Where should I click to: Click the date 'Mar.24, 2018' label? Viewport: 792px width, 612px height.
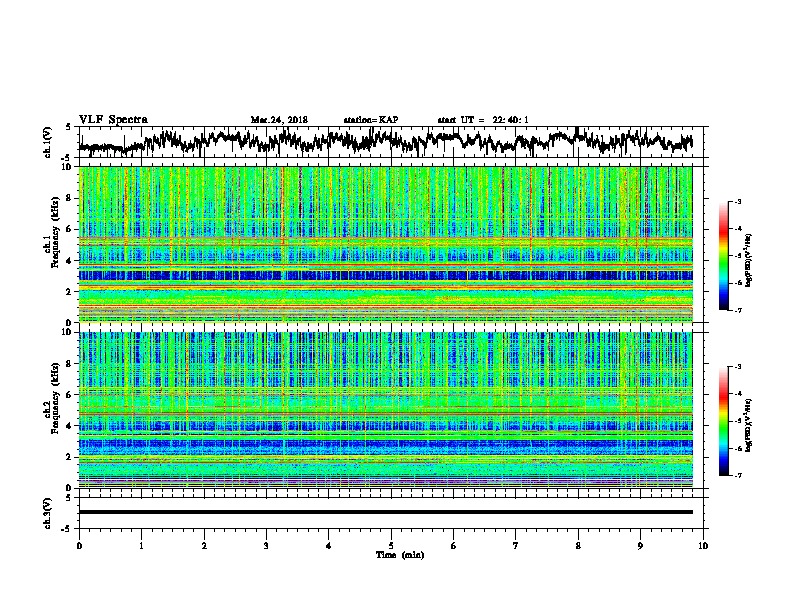pos(279,120)
